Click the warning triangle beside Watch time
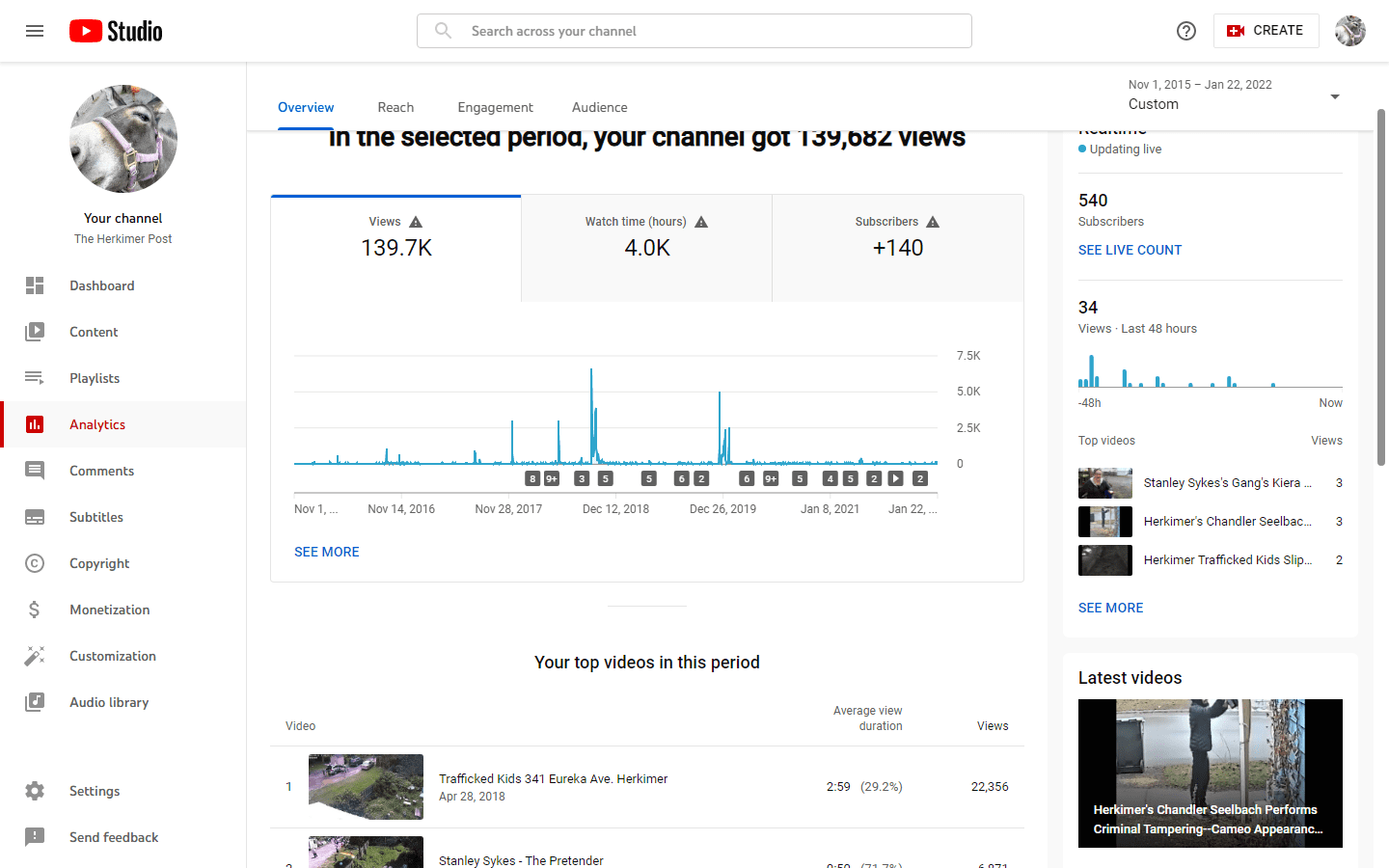Viewport: 1389px width, 868px height. click(701, 222)
